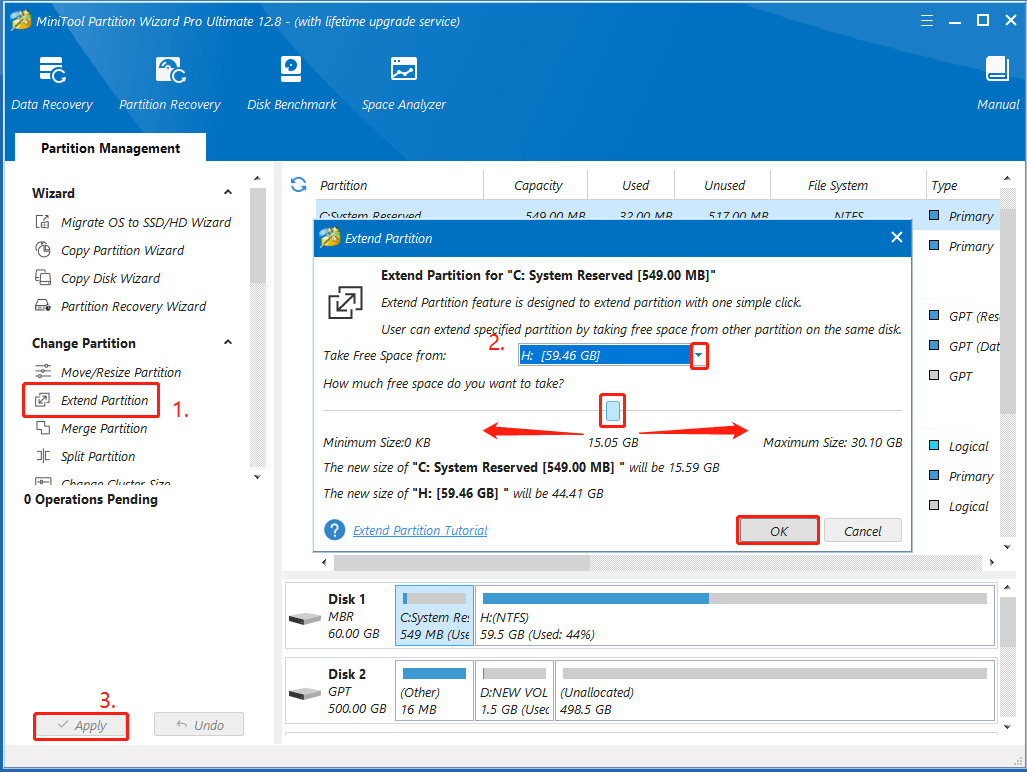Image resolution: width=1027 pixels, height=772 pixels.
Task: Select Move/Resize Partition option
Action: point(121,372)
